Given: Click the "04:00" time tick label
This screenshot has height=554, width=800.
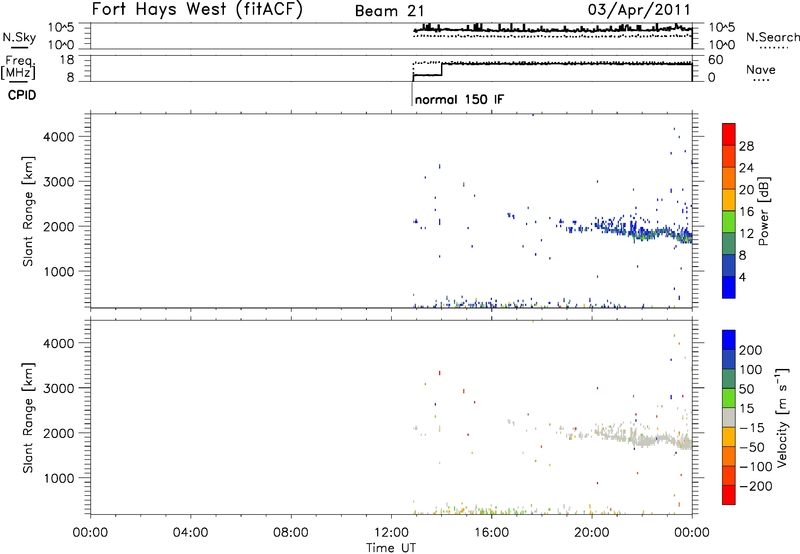Looking at the screenshot, I should 190,533.
